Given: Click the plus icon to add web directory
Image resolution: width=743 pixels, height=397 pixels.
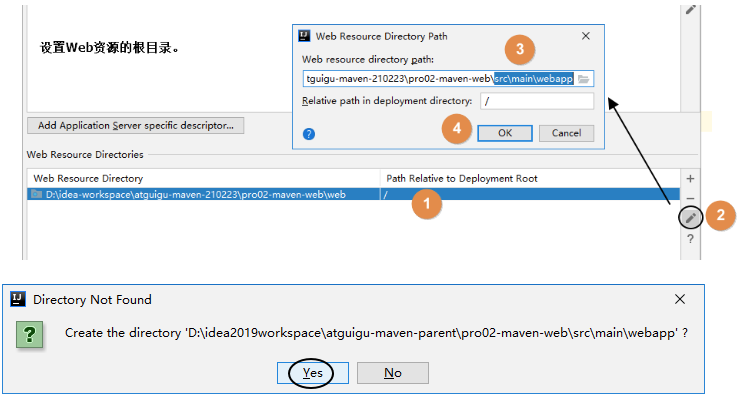Looking at the screenshot, I should coord(690,179).
